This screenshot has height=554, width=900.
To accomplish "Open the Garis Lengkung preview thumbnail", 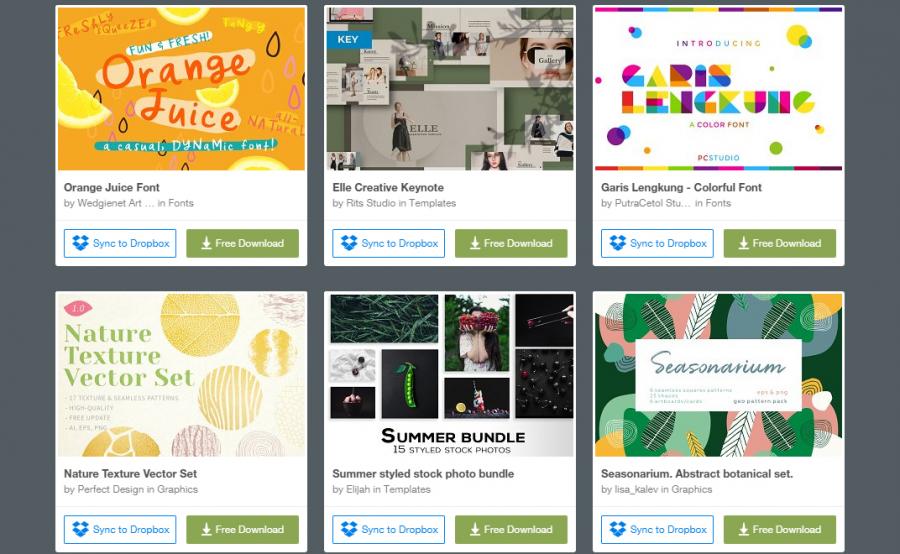I will tap(719, 88).
